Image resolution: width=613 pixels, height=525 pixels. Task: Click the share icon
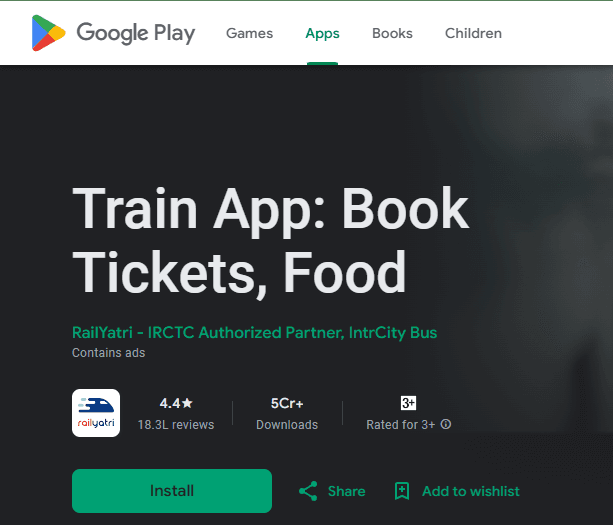(308, 491)
